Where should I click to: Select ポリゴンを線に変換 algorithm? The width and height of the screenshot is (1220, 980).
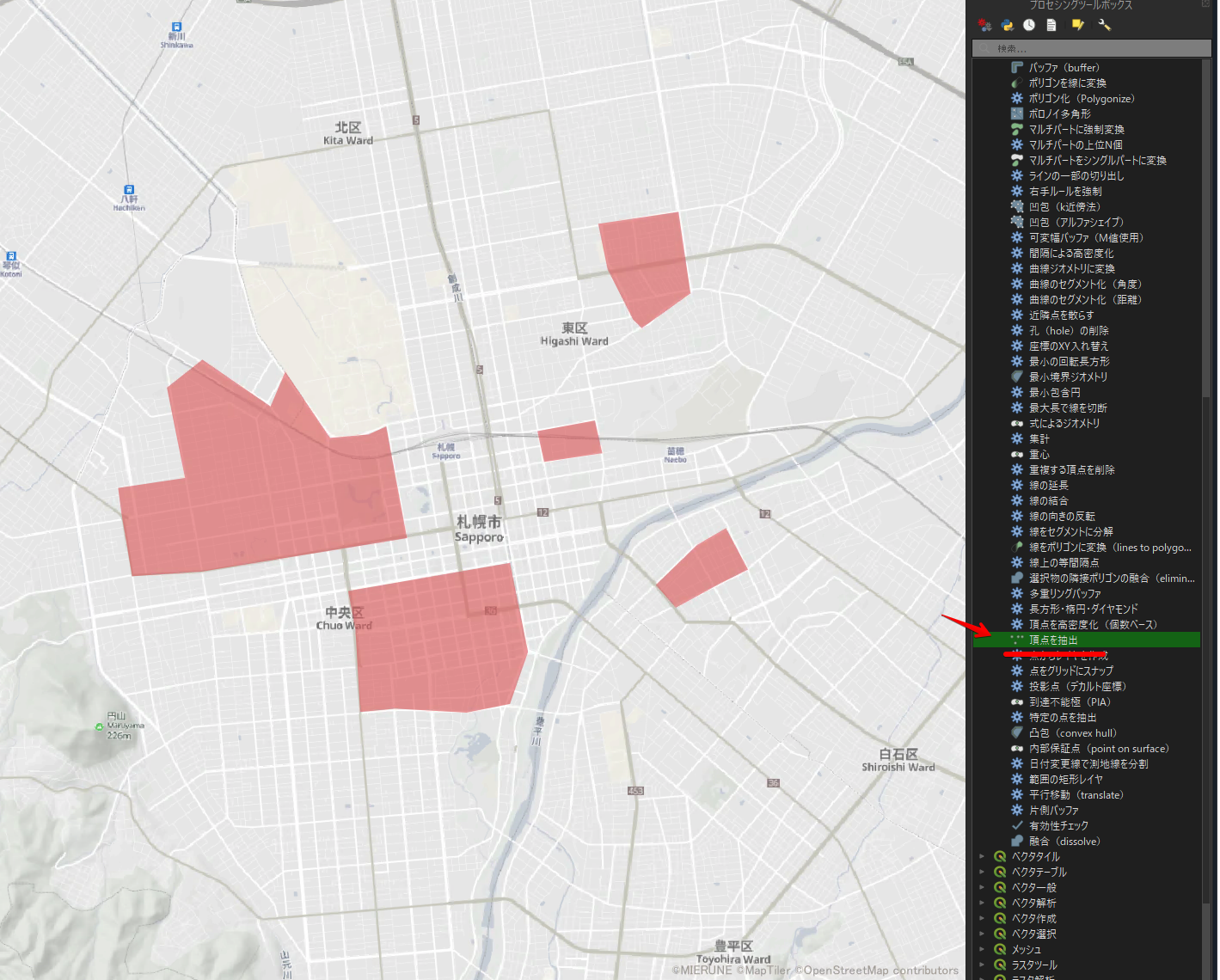tap(1068, 83)
